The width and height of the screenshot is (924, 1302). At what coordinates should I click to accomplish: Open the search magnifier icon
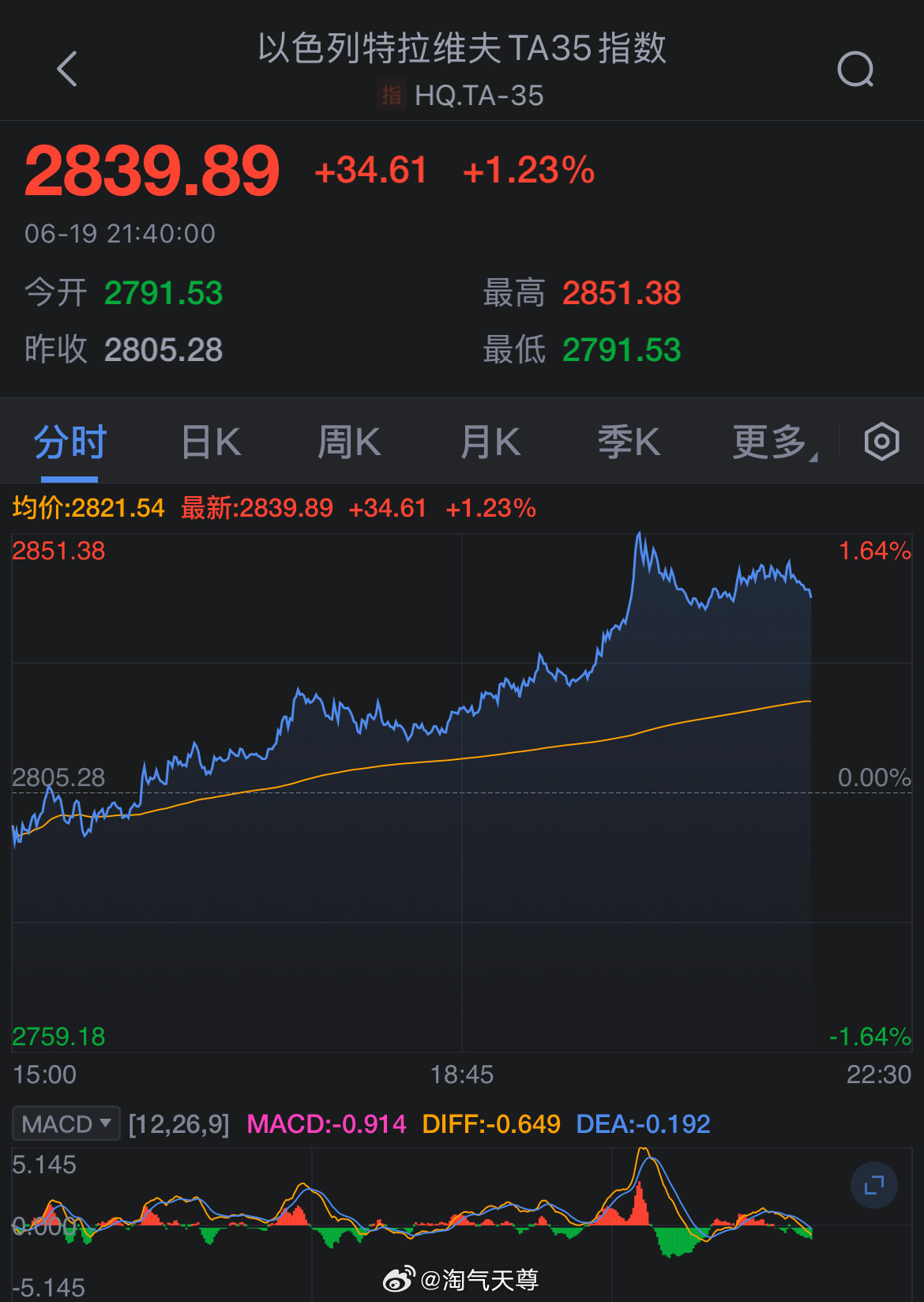coord(856,70)
